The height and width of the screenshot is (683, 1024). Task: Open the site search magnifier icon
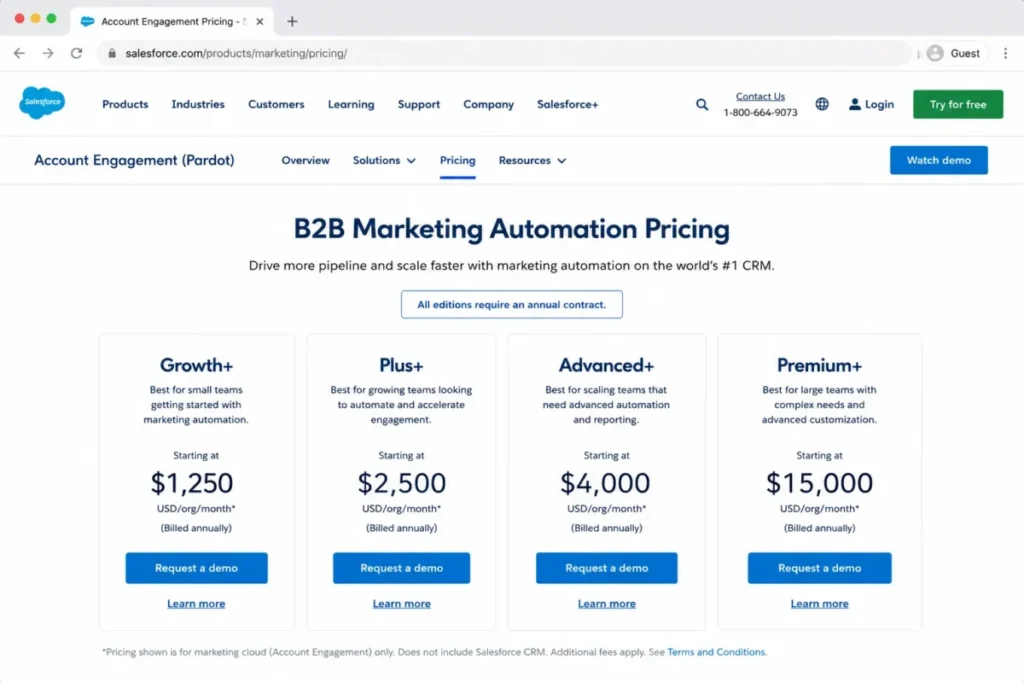(x=701, y=104)
